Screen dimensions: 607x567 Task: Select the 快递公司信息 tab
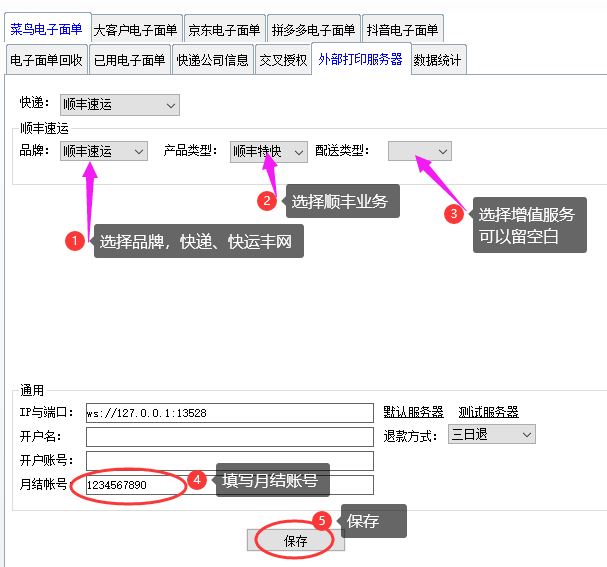coord(212,61)
